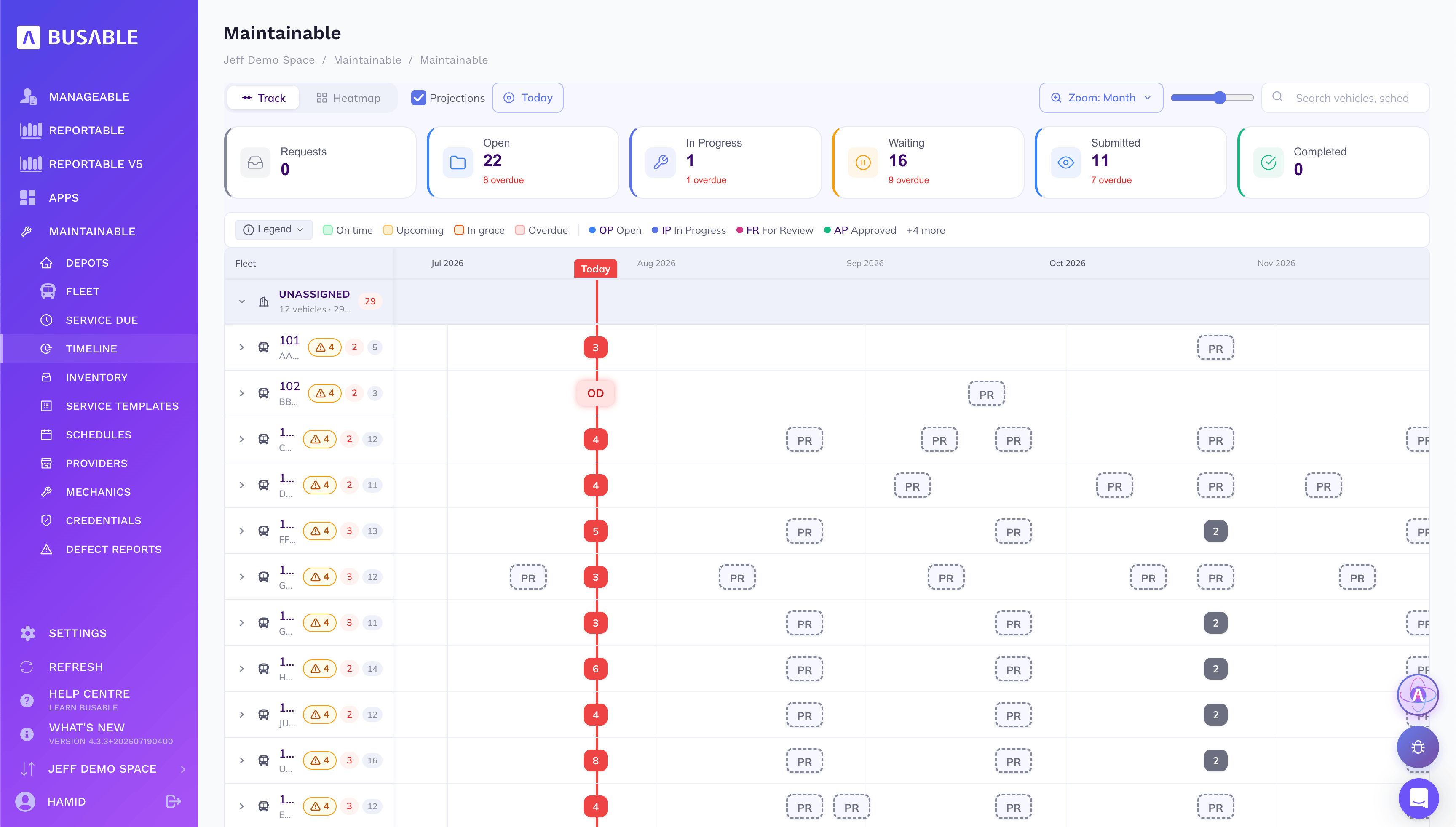
Task: Toggle the OP Open status filter
Action: (615, 230)
